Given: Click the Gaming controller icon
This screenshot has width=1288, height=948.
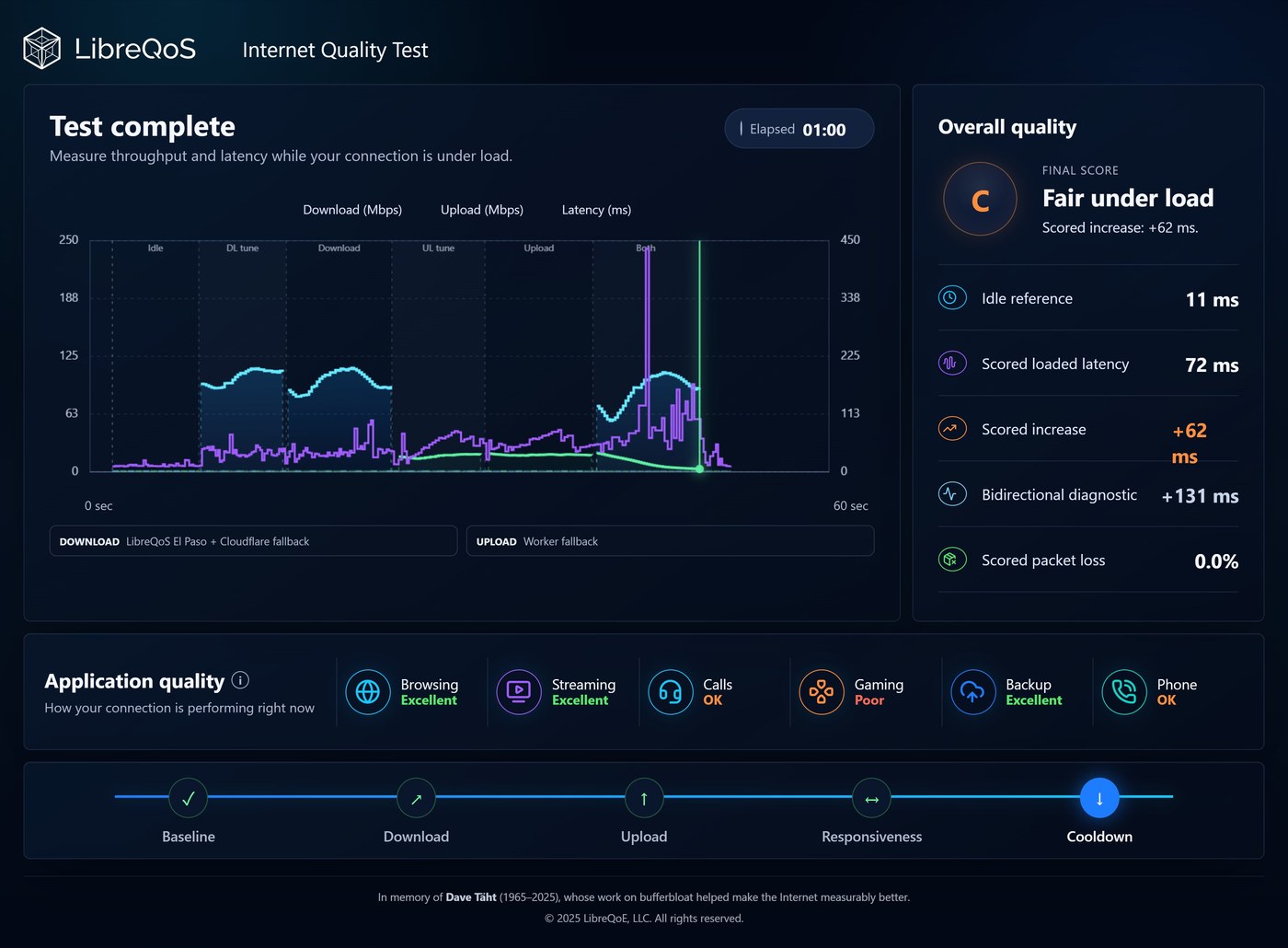Looking at the screenshot, I should click(x=822, y=692).
